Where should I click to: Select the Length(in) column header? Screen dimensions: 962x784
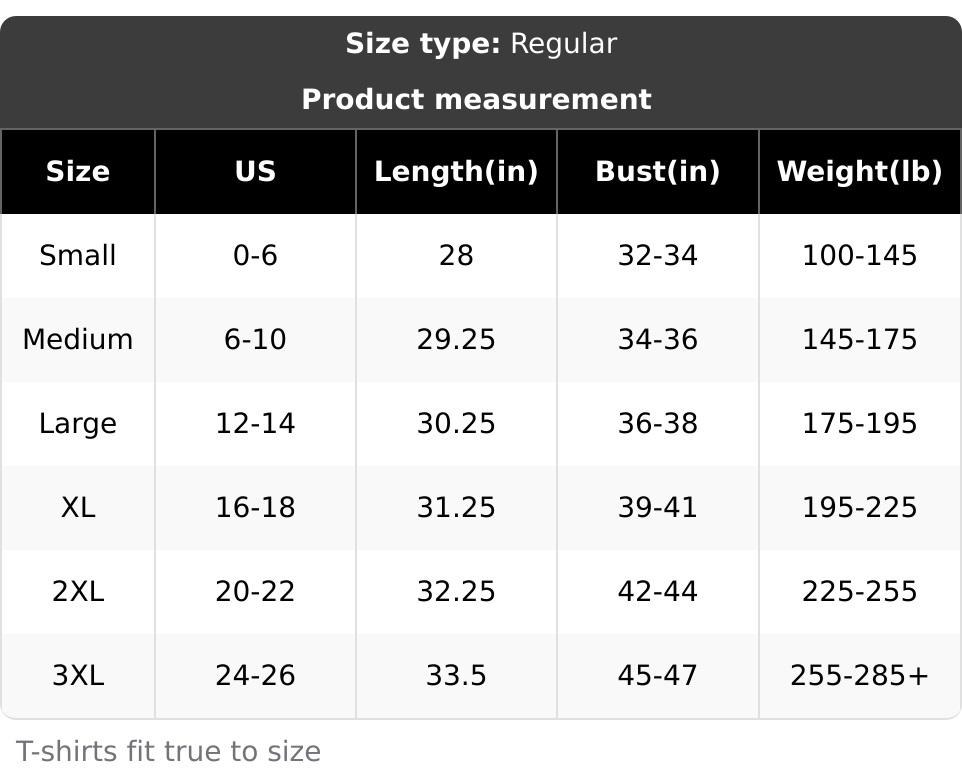point(456,172)
